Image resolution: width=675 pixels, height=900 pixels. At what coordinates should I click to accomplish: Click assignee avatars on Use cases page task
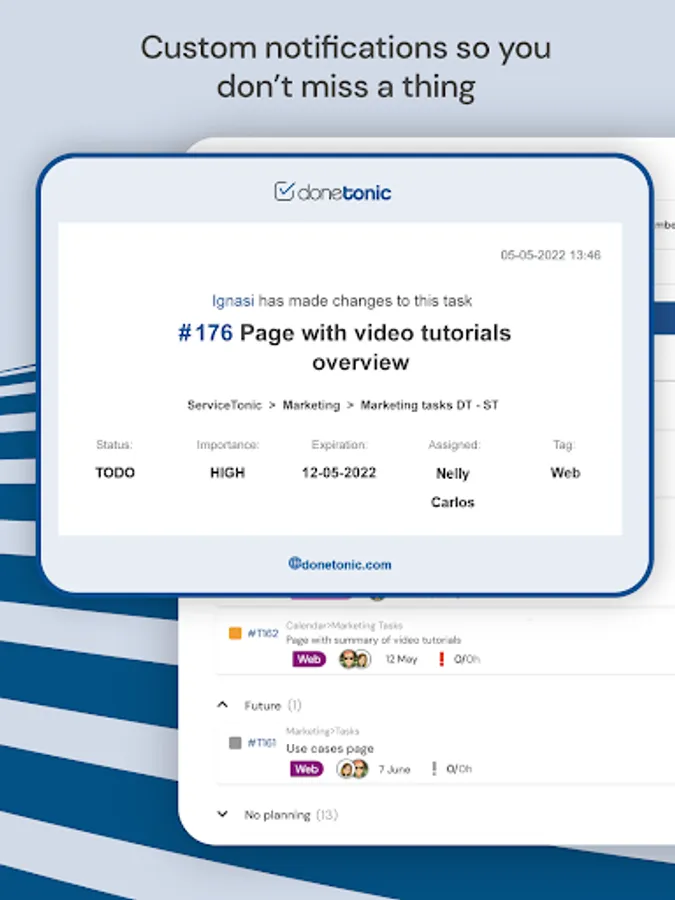pyautogui.click(x=352, y=769)
